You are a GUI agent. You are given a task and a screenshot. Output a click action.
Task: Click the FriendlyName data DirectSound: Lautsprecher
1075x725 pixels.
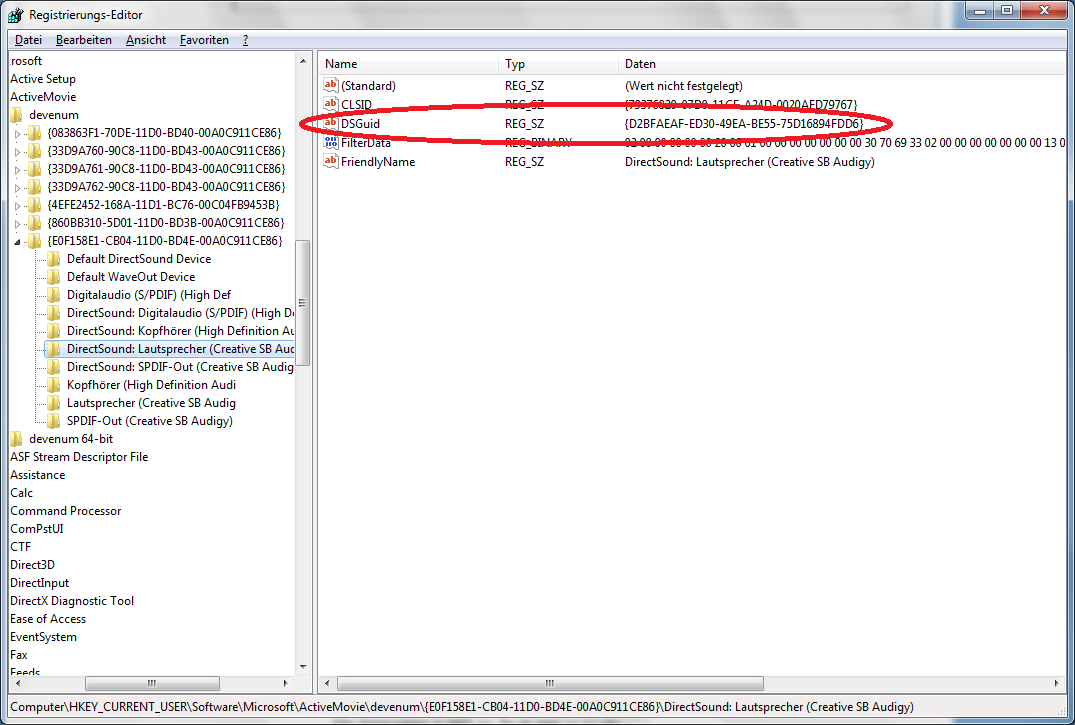point(749,162)
